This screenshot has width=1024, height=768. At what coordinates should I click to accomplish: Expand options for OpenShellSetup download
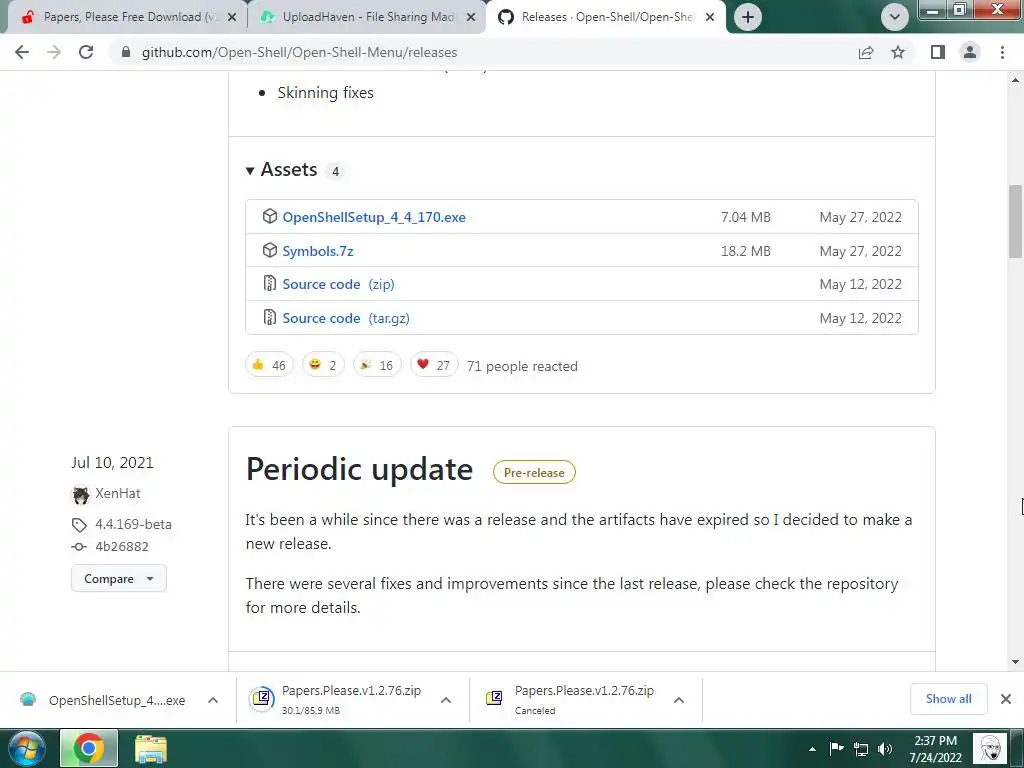tap(213, 700)
